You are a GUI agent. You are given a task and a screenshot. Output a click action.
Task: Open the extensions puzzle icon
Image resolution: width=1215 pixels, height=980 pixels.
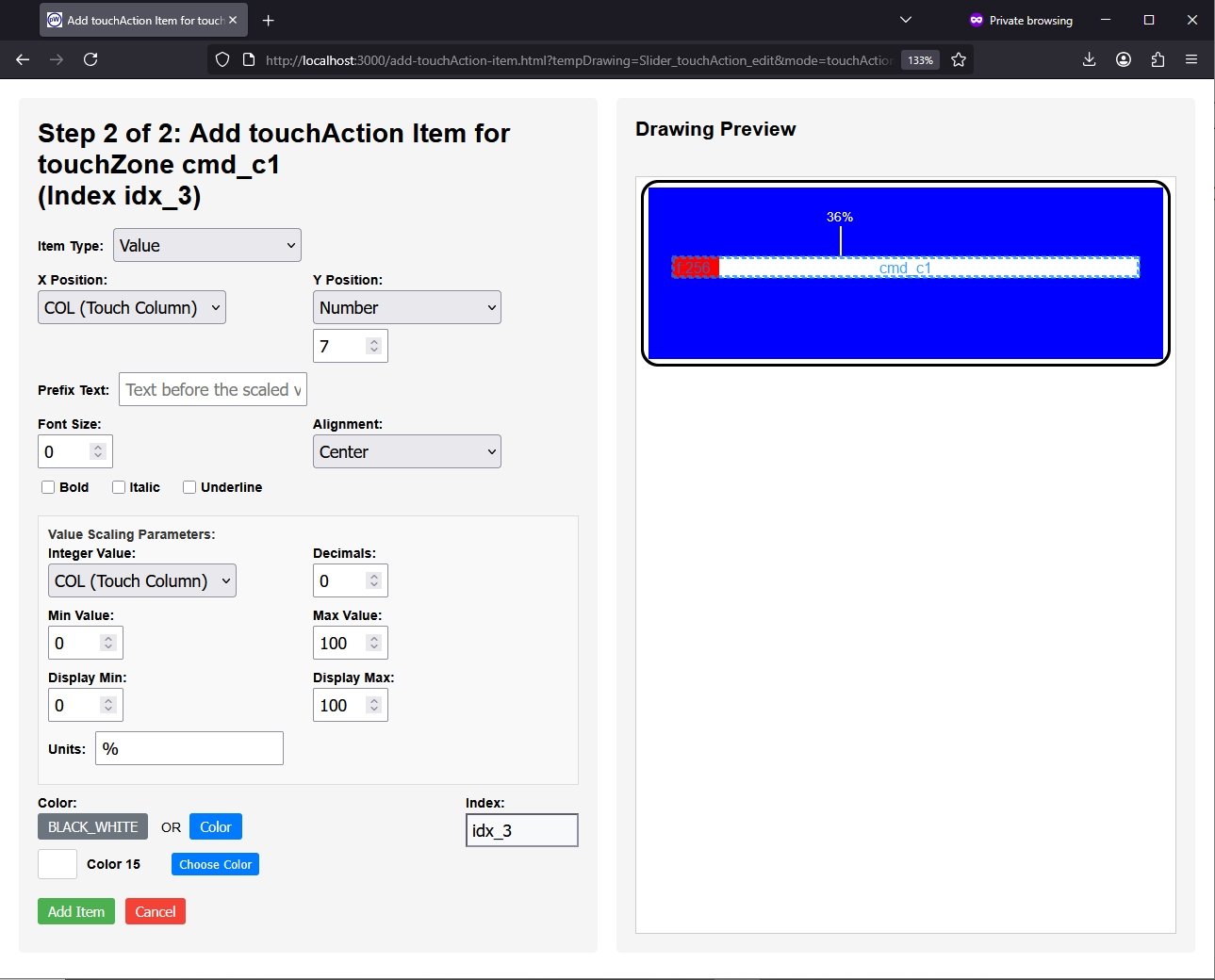1158,59
